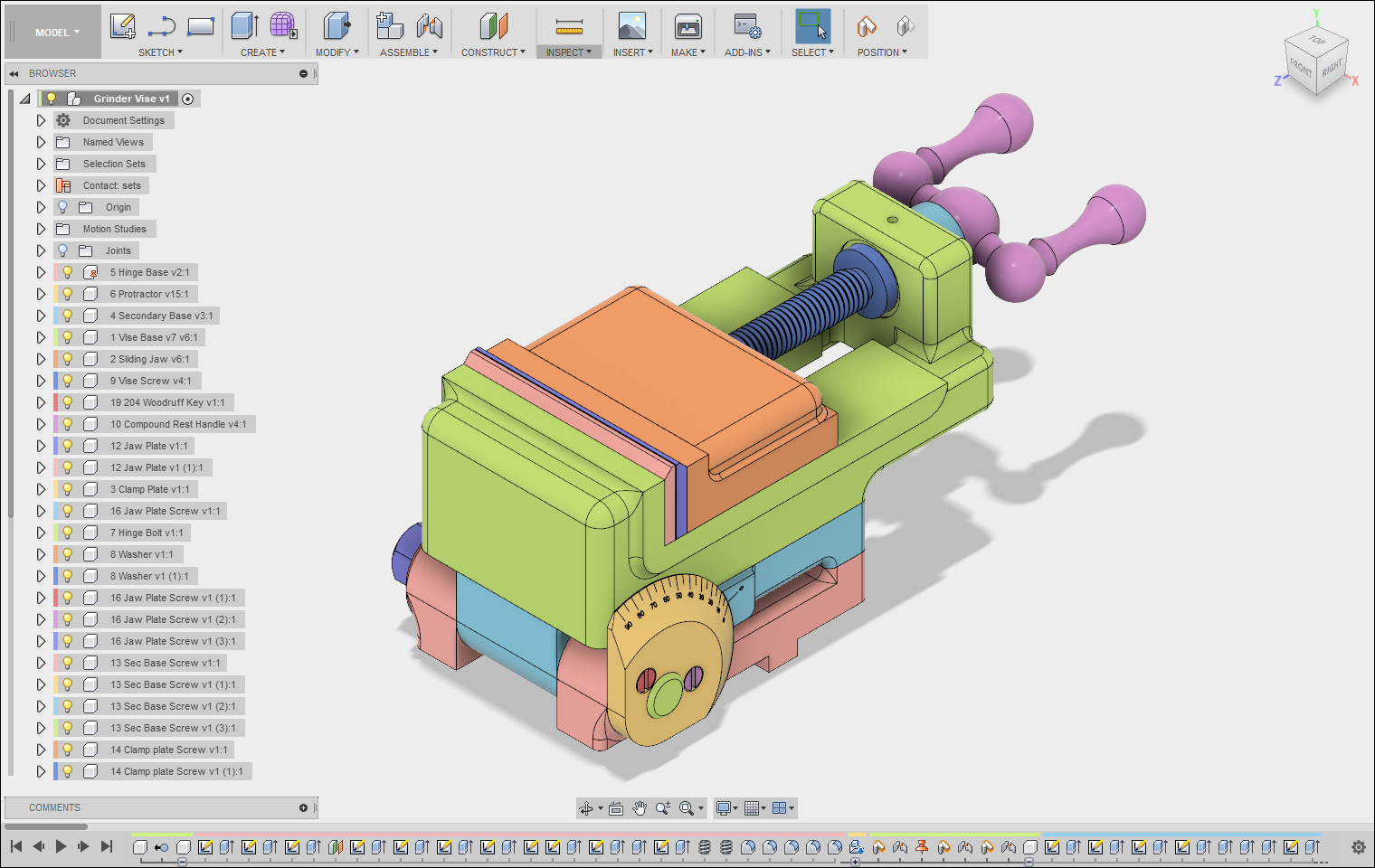
Task: Click the Create Sketch icon in toolbar
Action: [x=122, y=26]
